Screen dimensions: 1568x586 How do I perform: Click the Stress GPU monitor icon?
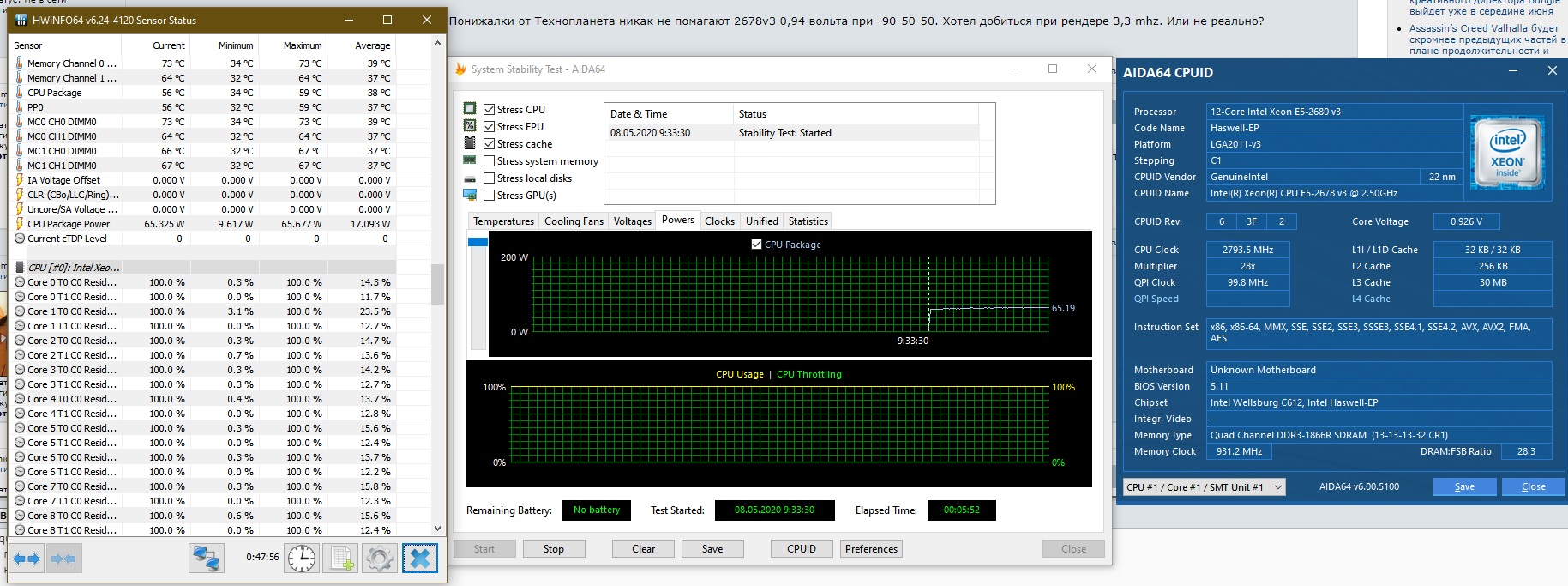(x=470, y=195)
